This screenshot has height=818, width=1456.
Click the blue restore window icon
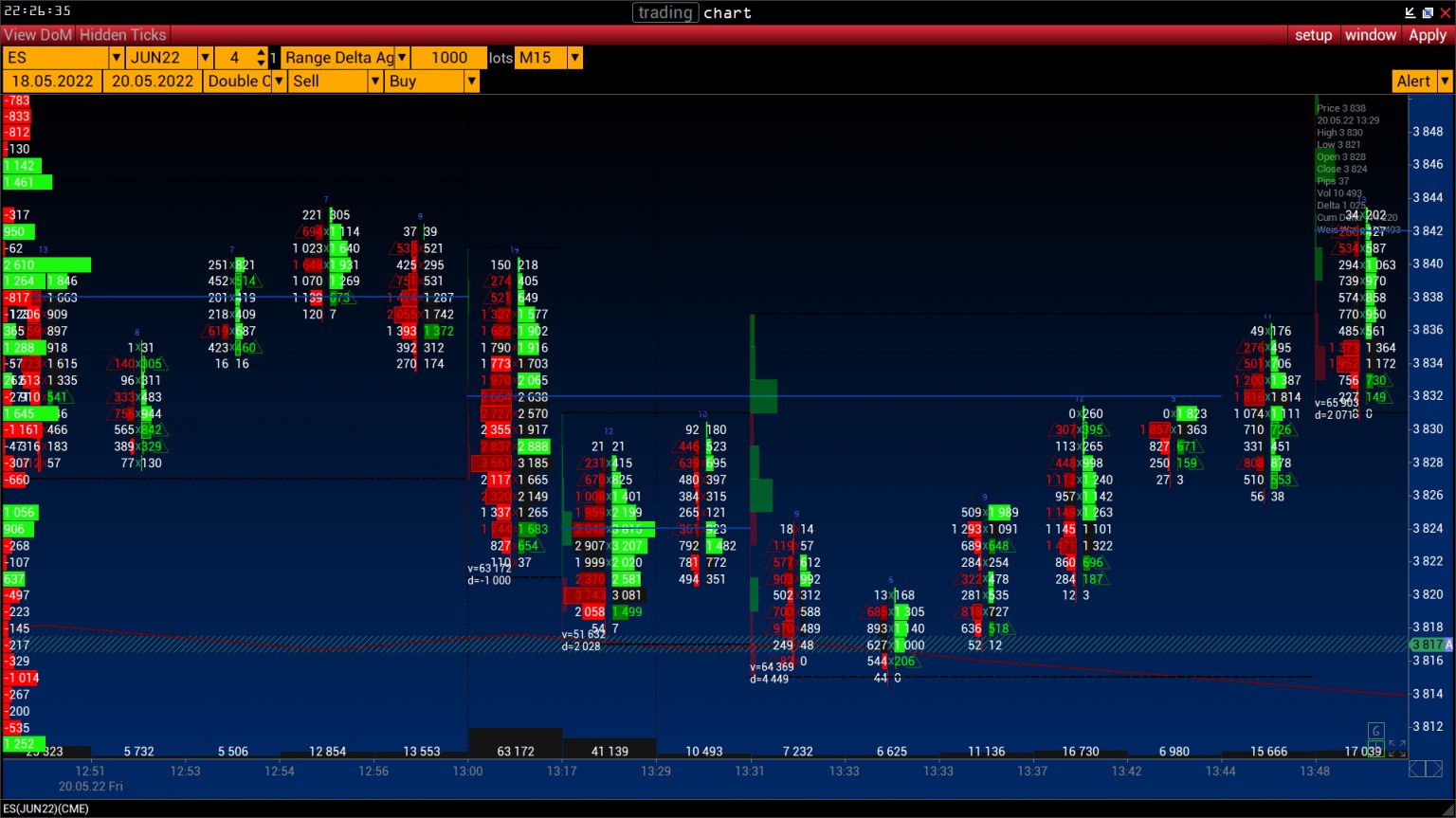click(x=1428, y=12)
